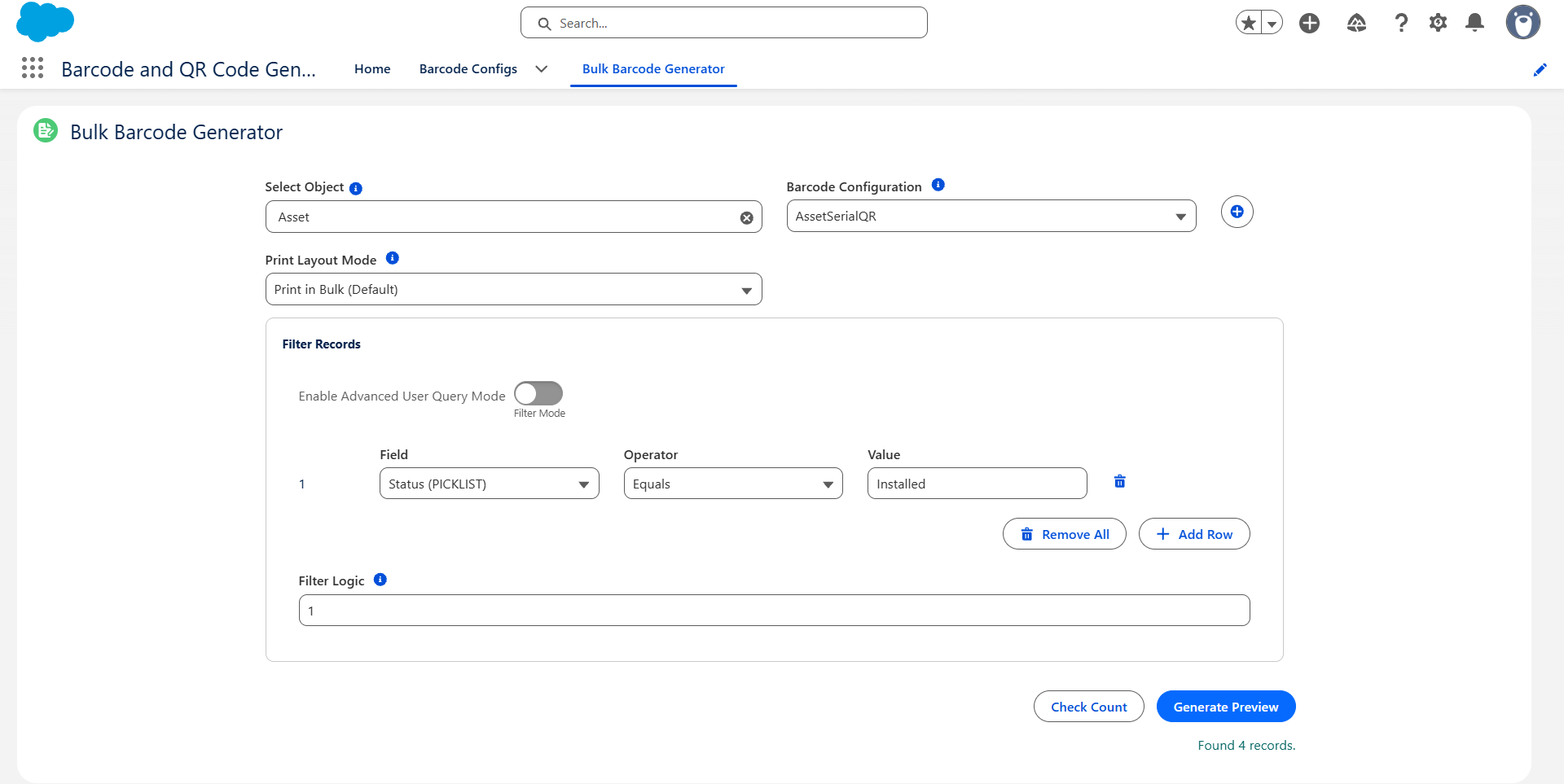This screenshot has width=1564, height=784.
Task: Show info tooltip for Filter Logic
Action: pyautogui.click(x=380, y=580)
